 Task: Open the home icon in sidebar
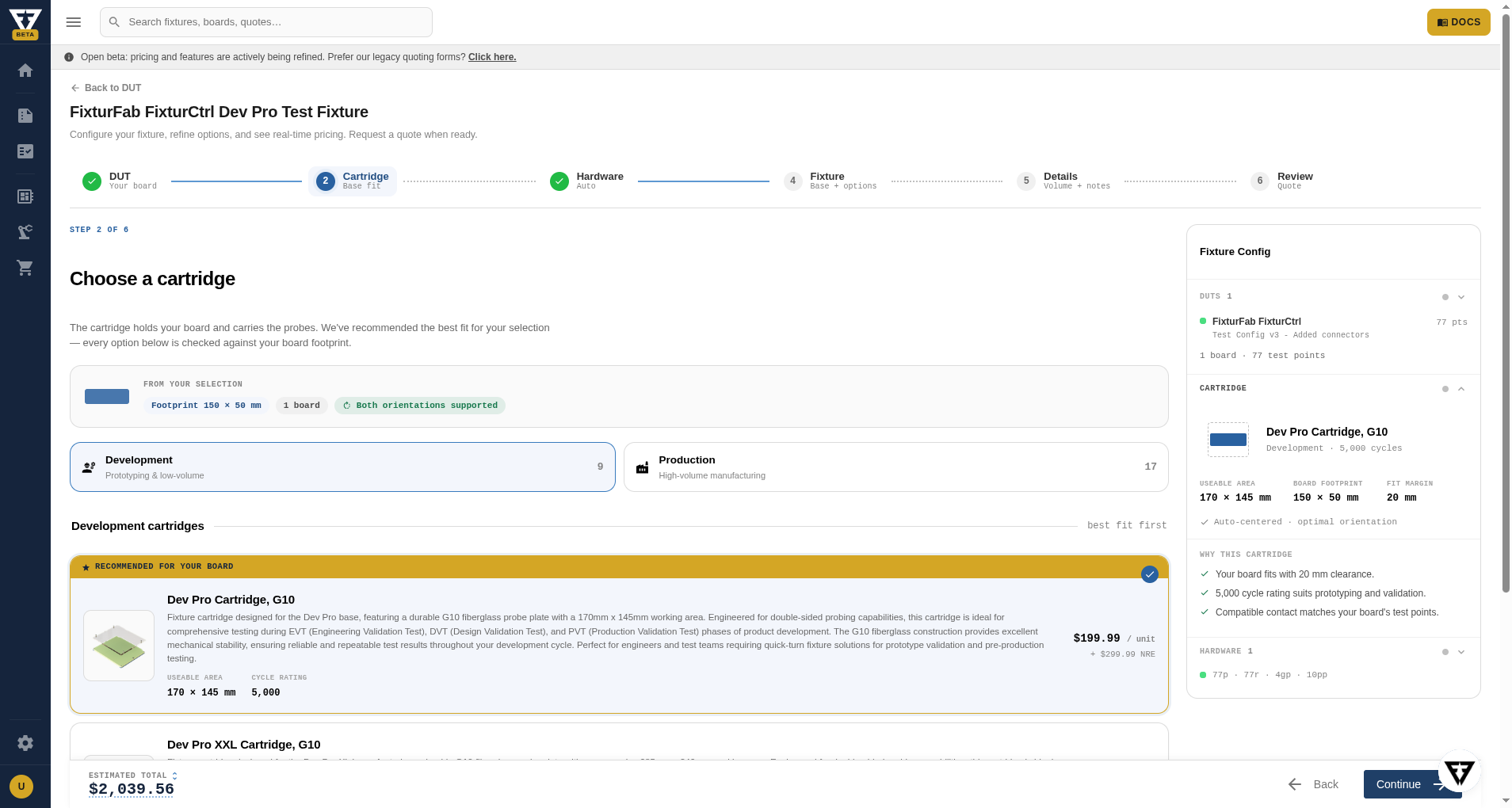coord(25,71)
